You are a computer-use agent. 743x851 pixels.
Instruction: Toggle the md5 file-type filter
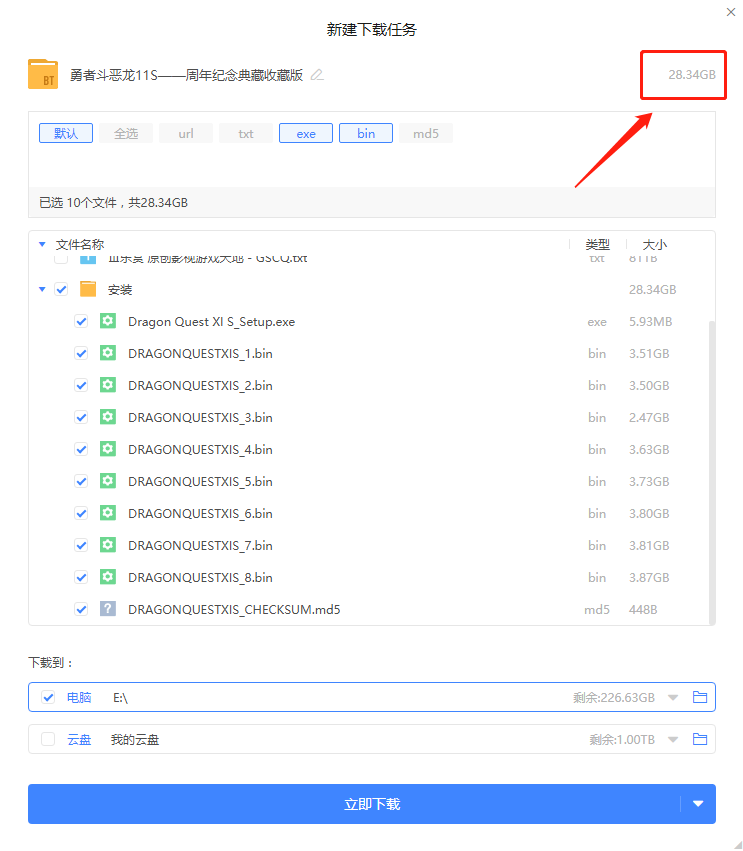coord(426,134)
